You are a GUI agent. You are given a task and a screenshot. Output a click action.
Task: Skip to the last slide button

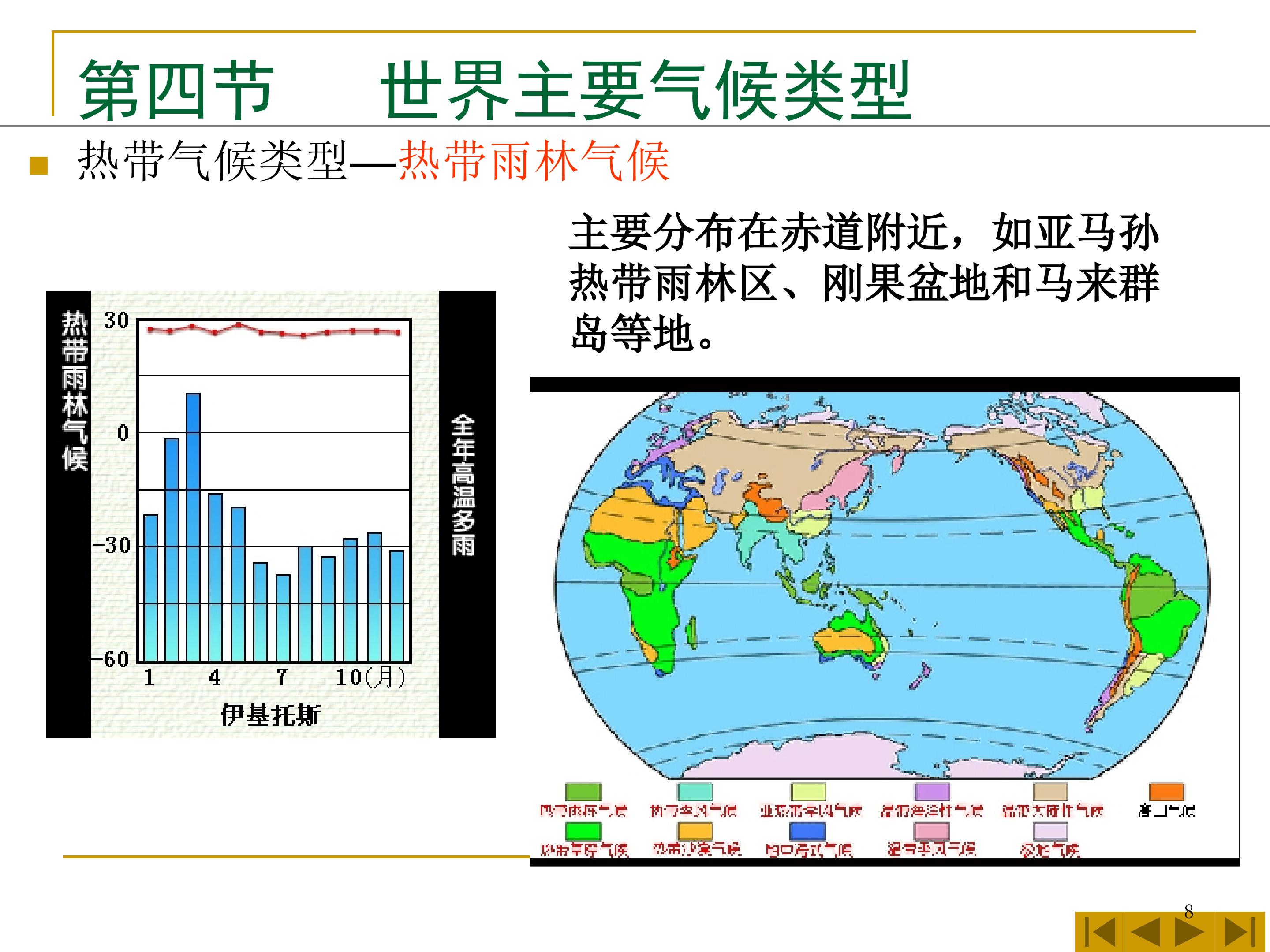click(x=1240, y=933)
